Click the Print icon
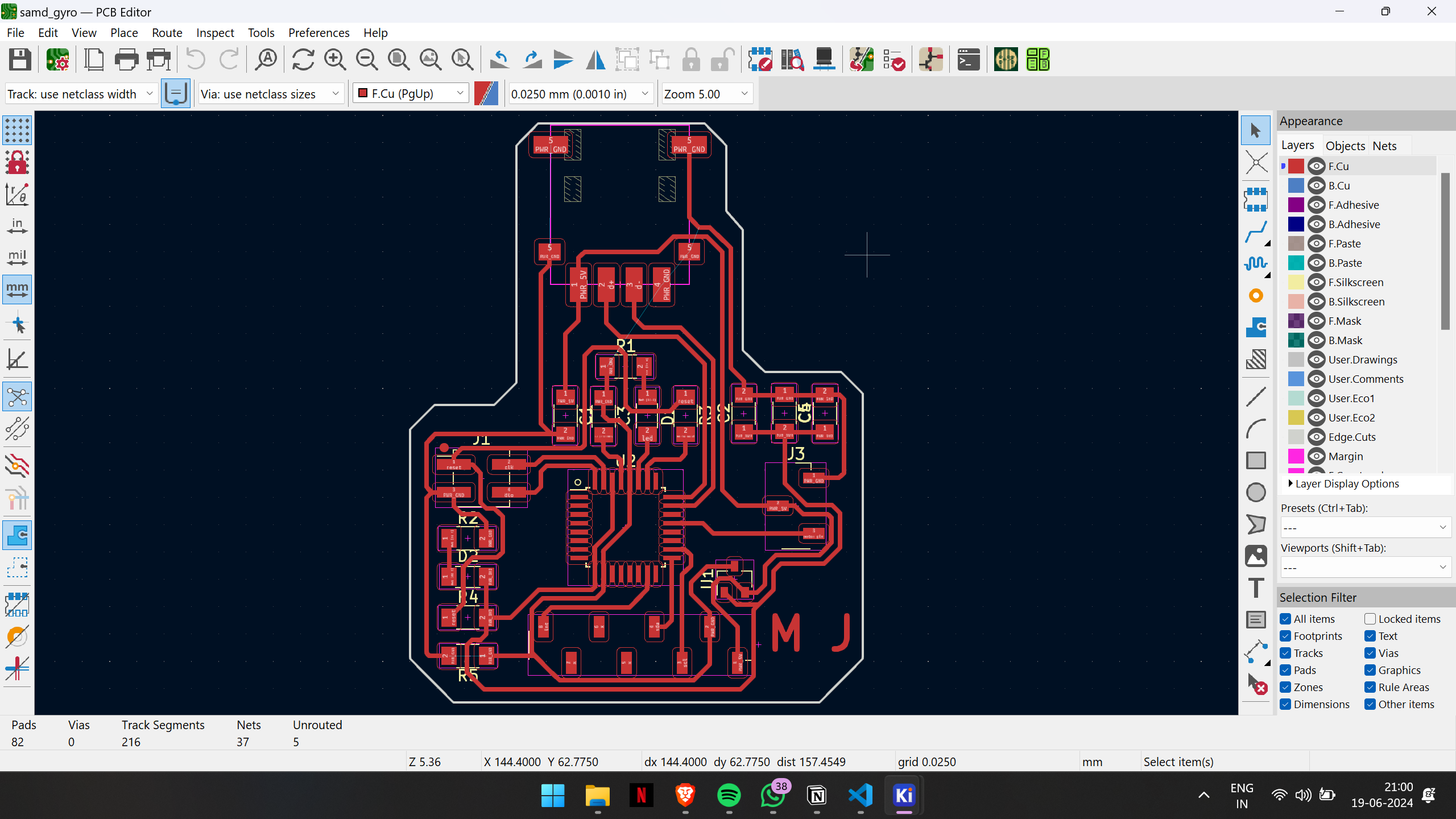 coord(126,60)
